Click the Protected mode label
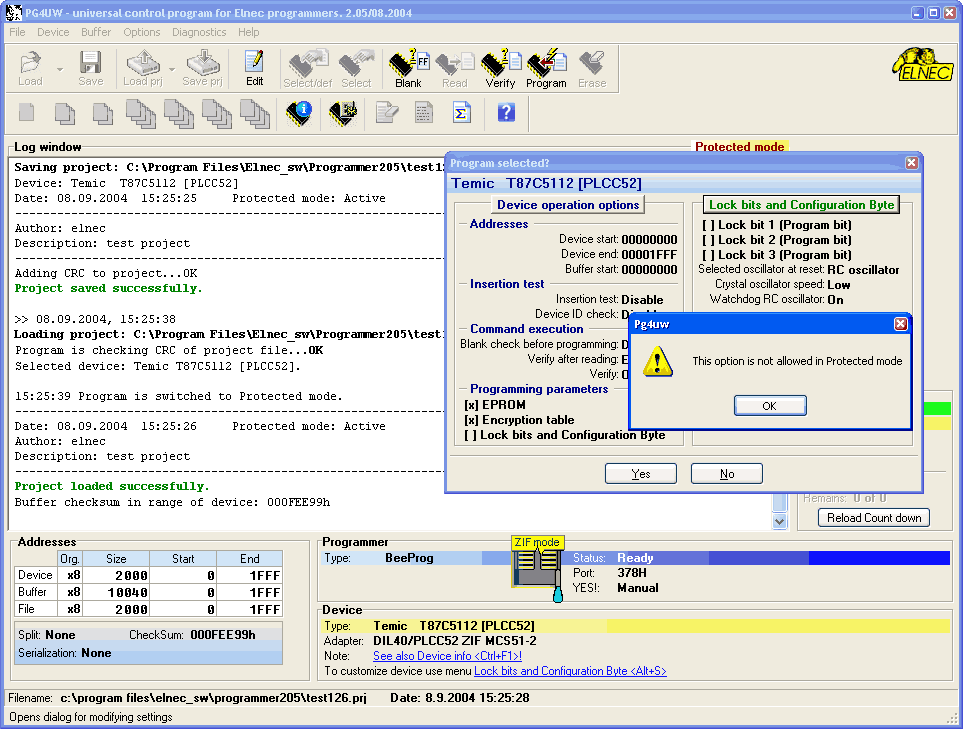The height and width of the screenshot is (729, 963). click(739, 147)
